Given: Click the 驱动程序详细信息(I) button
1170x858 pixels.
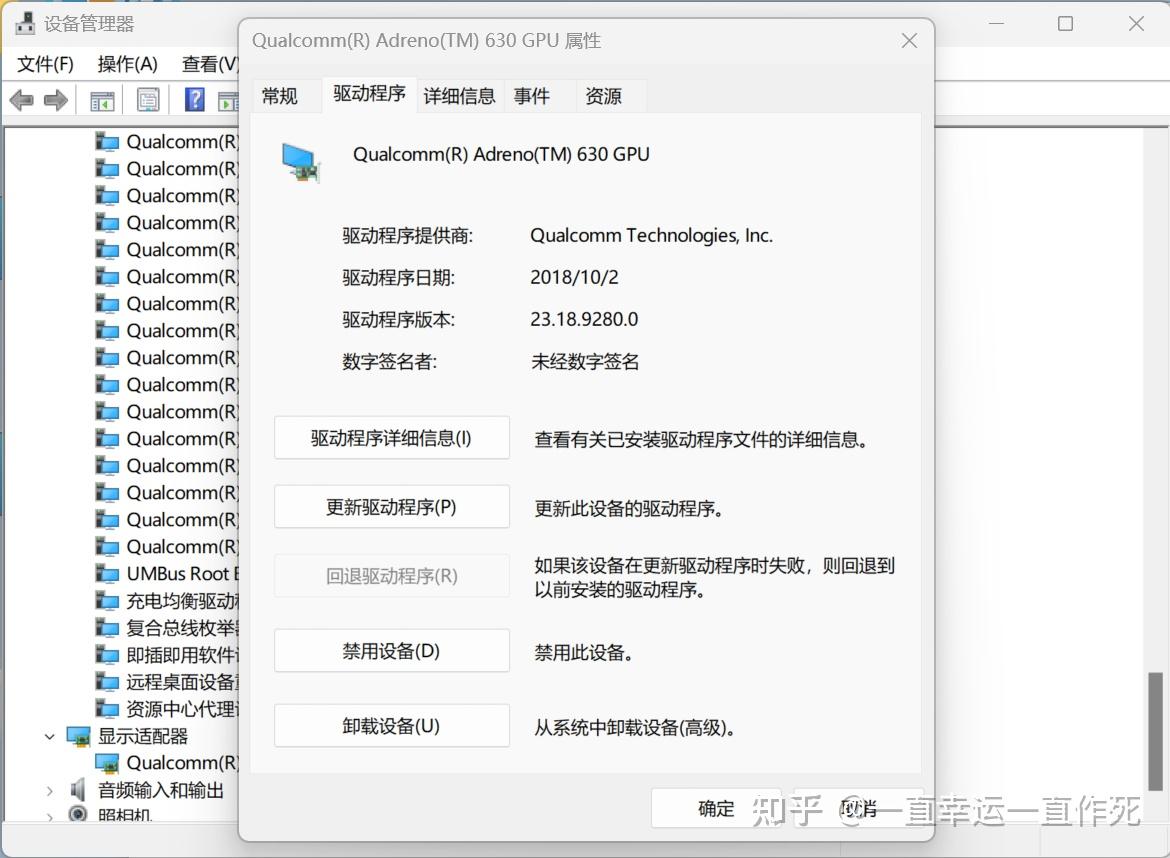Looking at the screenshot, I should [392, 438].
